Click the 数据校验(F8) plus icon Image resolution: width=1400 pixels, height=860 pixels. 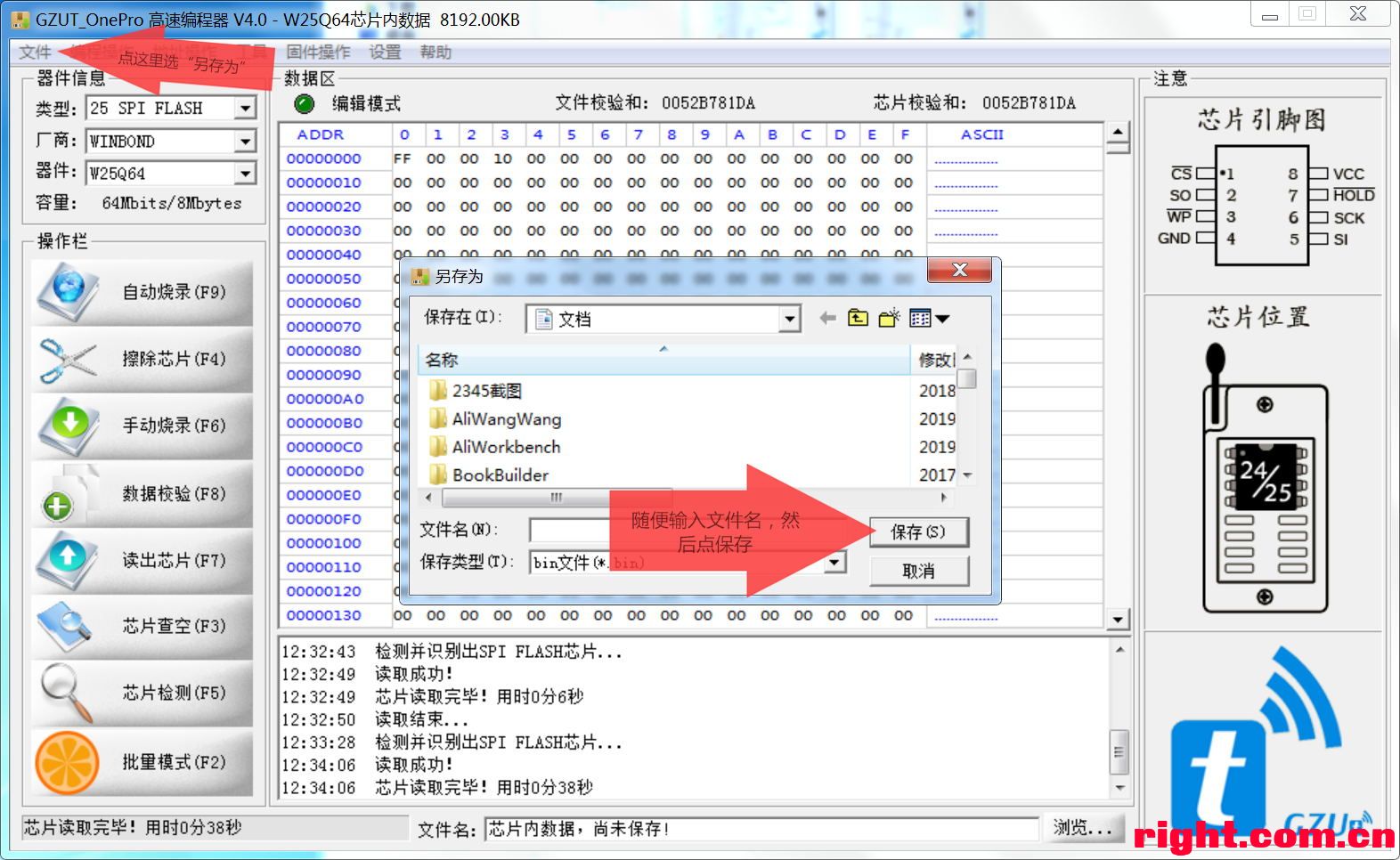point(57,507)
